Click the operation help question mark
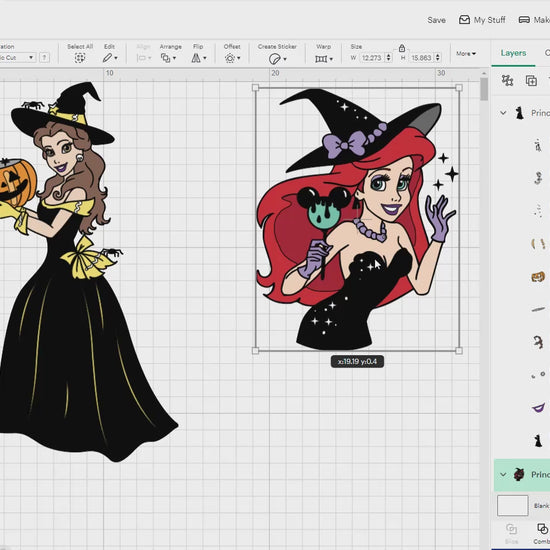This screenshot has width=550, height=550. 44,57
